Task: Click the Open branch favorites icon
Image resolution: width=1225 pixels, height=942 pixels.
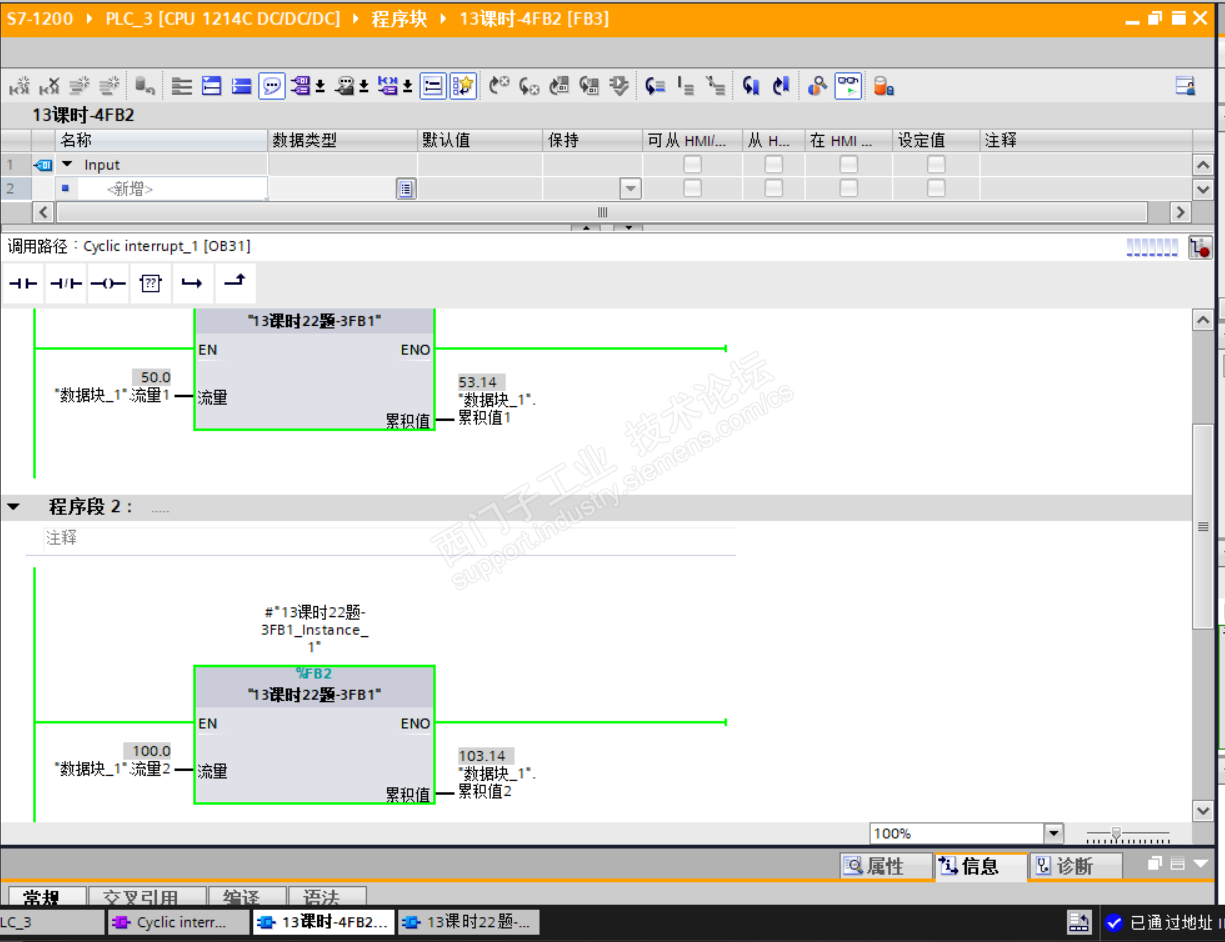Action: point(192,284)
